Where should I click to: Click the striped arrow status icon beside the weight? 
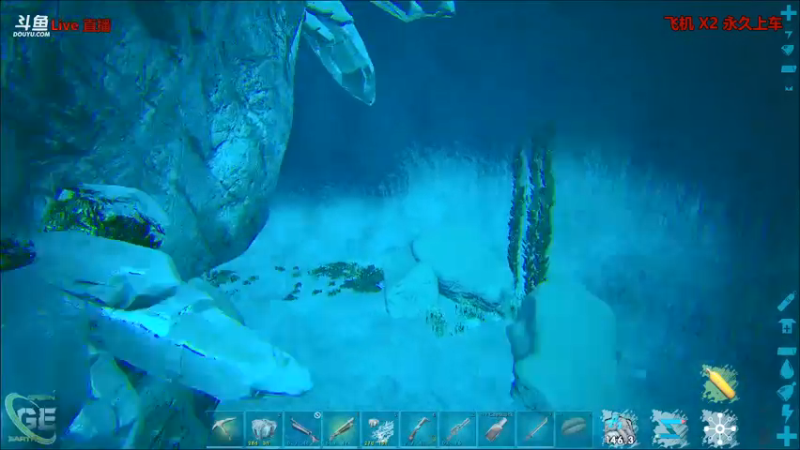click(669, 428)
